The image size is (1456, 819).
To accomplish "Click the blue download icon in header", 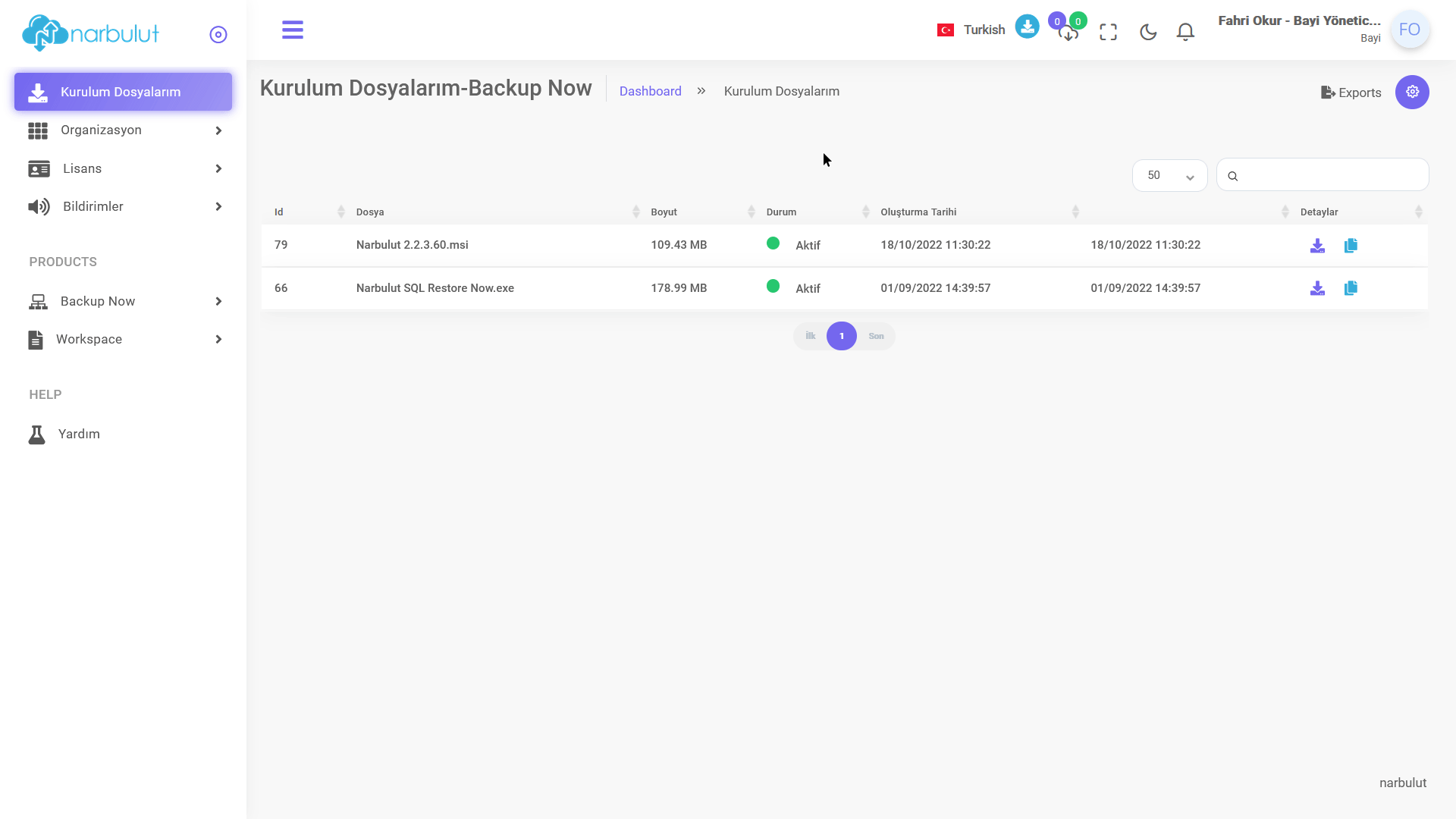I will [1027, 27].
